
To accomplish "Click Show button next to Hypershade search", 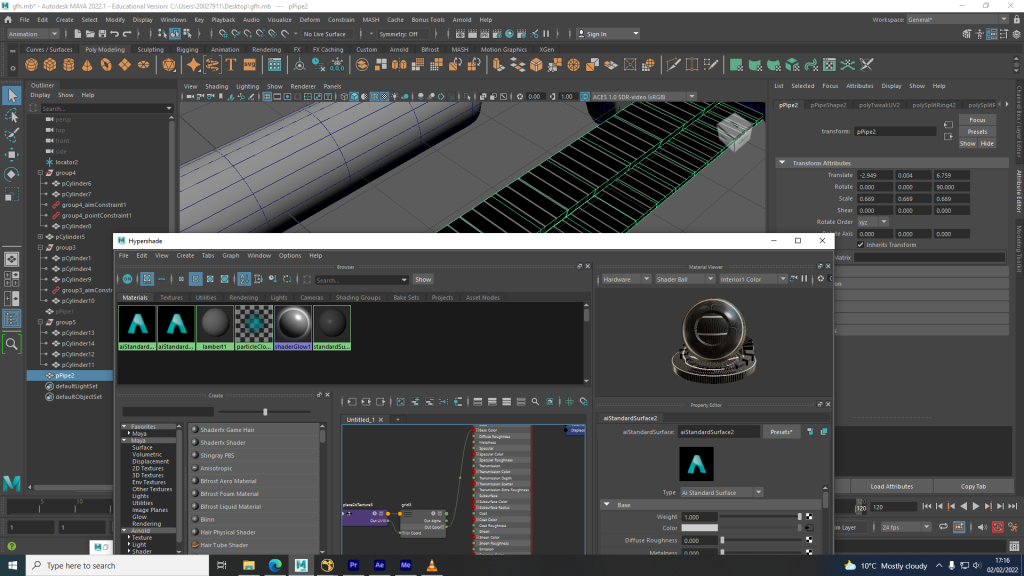I will pyautogui.click(x=423, y=280).
